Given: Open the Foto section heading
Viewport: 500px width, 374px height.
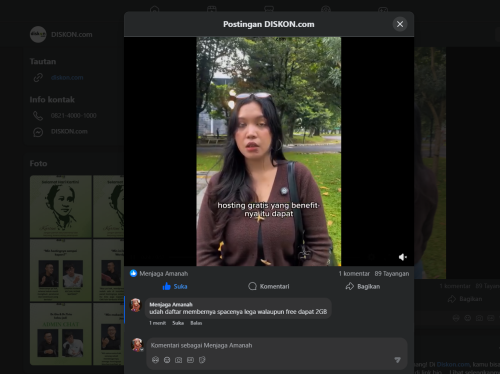Looking at the screenshot, I should click(38, 164).
